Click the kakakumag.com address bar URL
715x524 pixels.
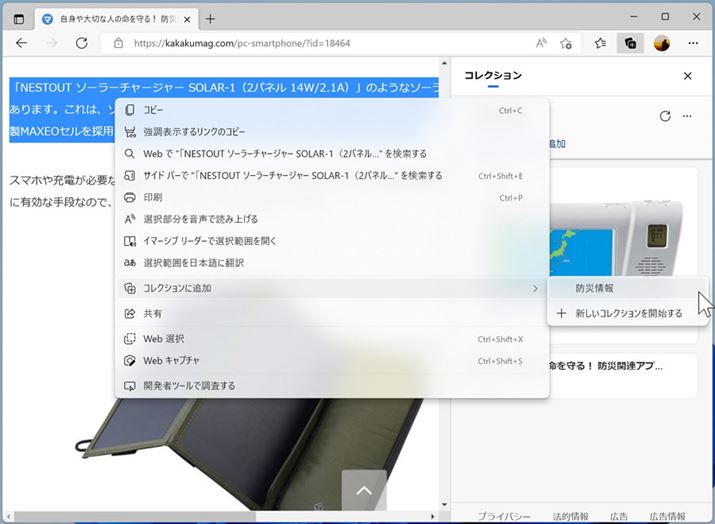point(242,43)
